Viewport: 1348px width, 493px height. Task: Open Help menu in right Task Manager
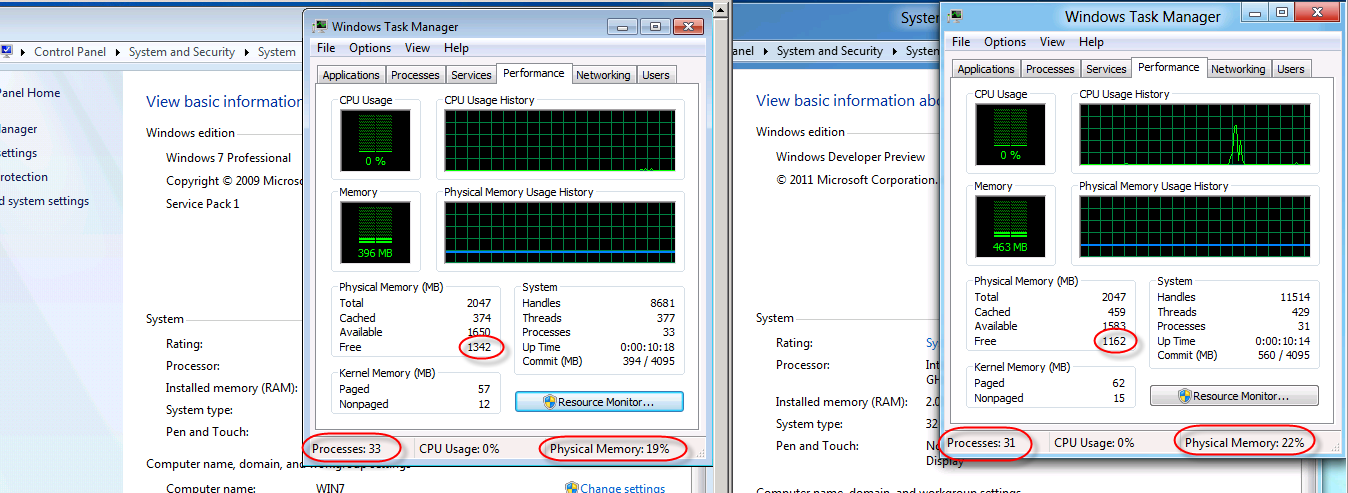[x=1091, y=42]
